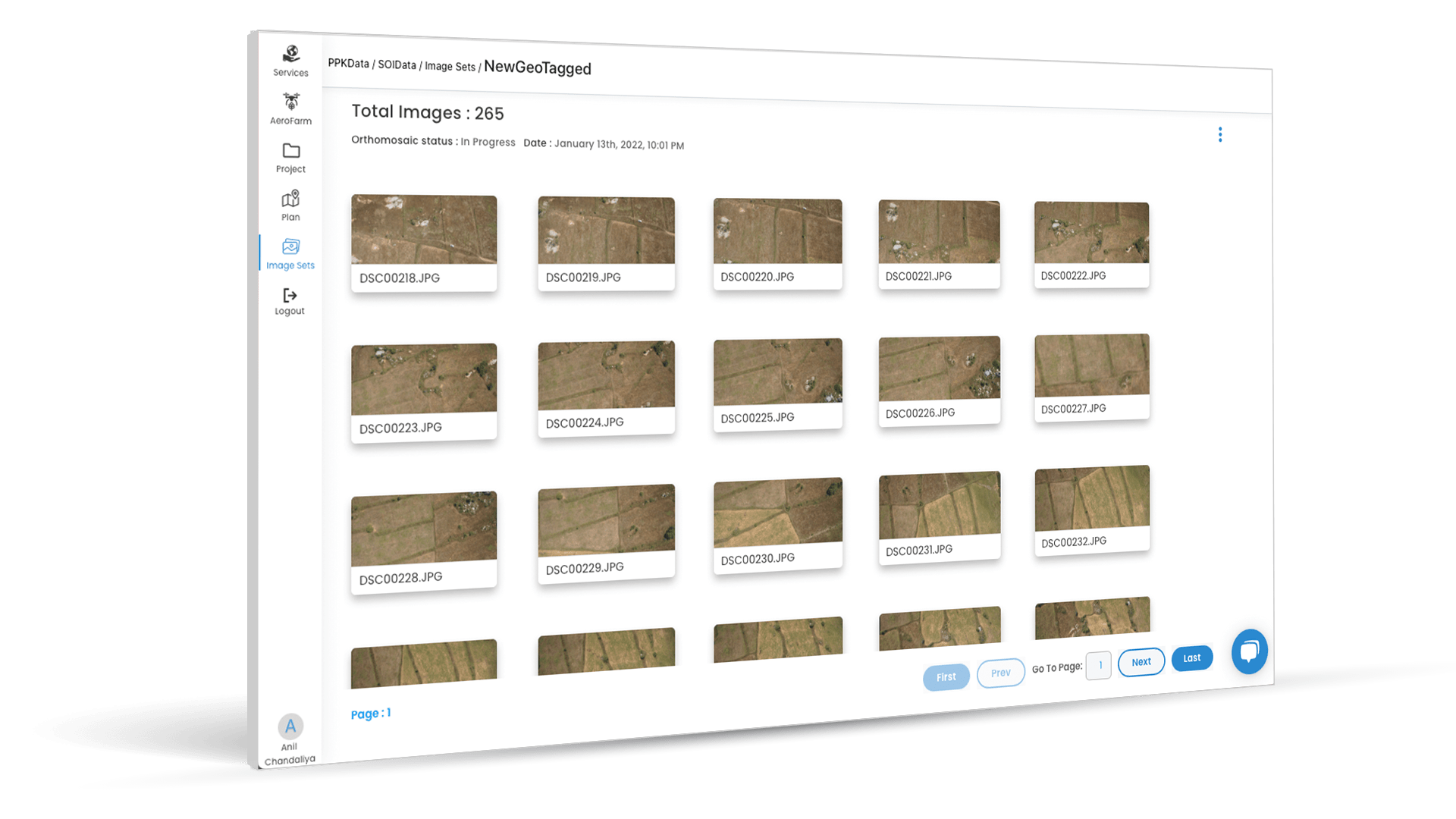1456x819 pixels.
Task: Open the Plan map icon
Action: tap(290, 199)
